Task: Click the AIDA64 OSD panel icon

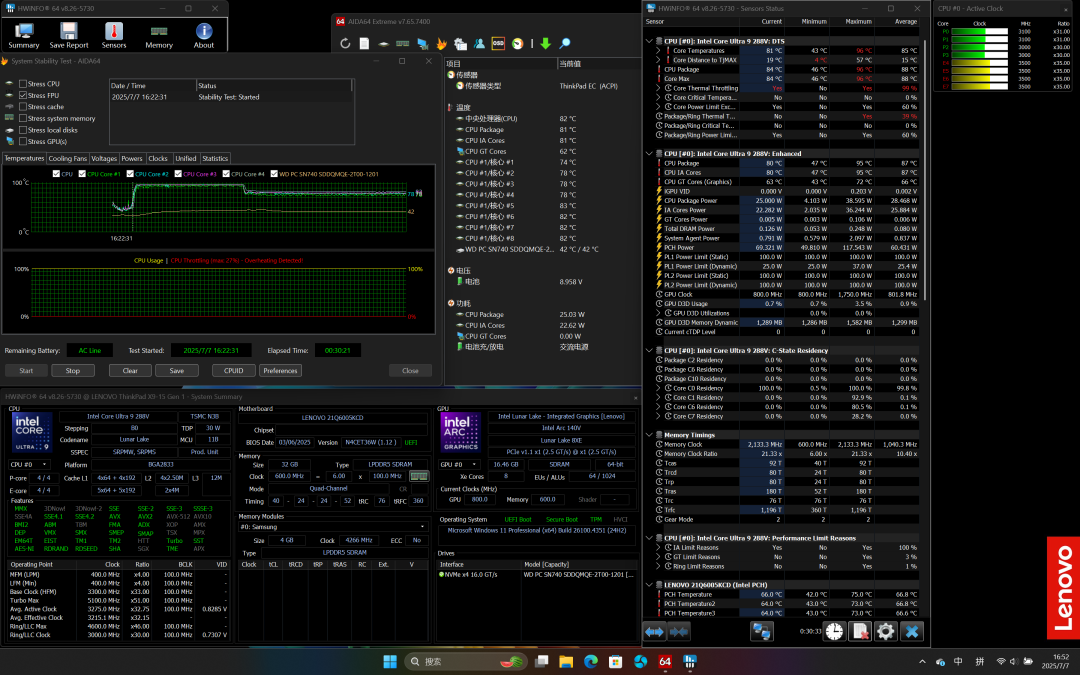Action: tap(498, 43)
